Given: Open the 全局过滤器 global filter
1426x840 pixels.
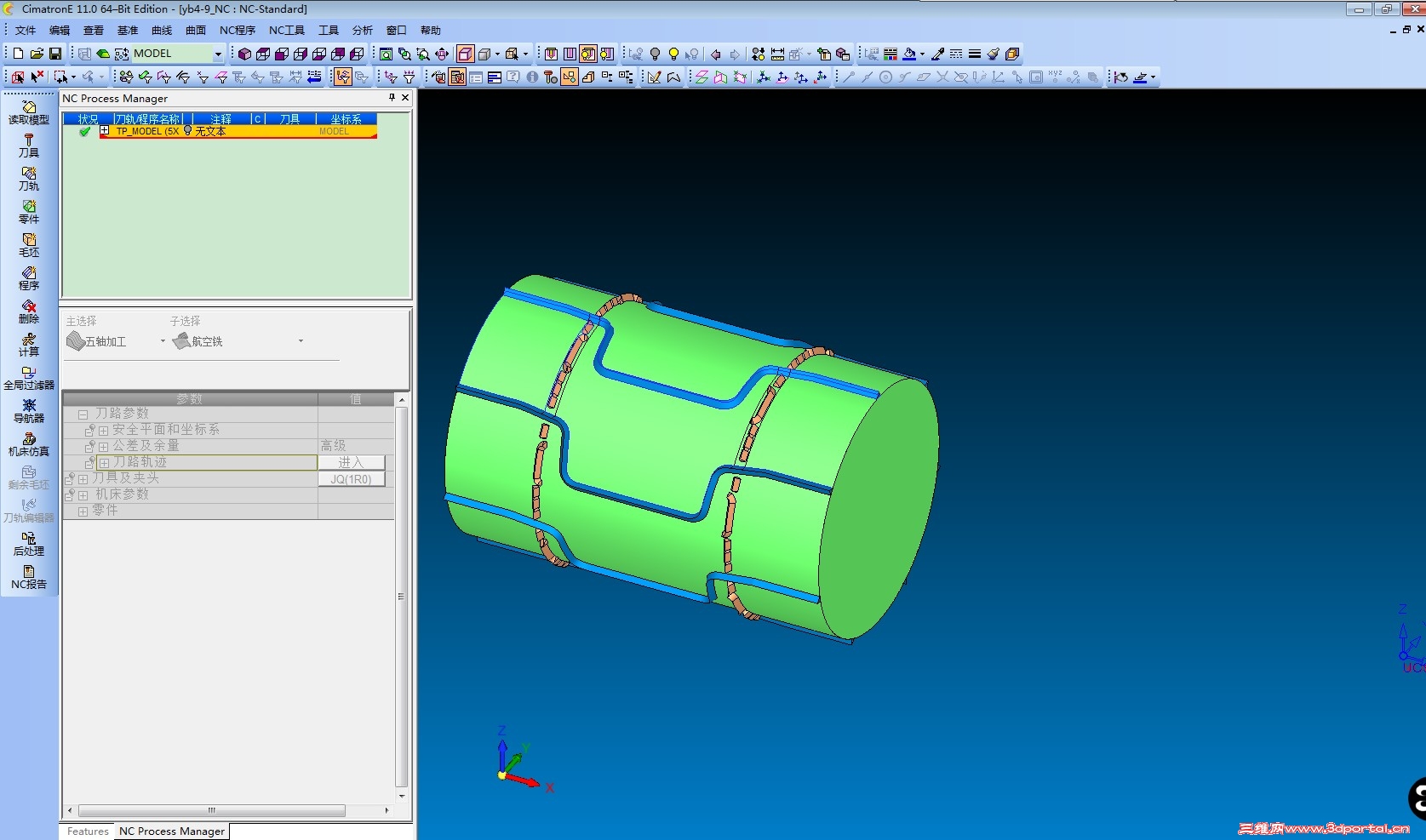Looking at the screenshot, I should click(29, 379).
